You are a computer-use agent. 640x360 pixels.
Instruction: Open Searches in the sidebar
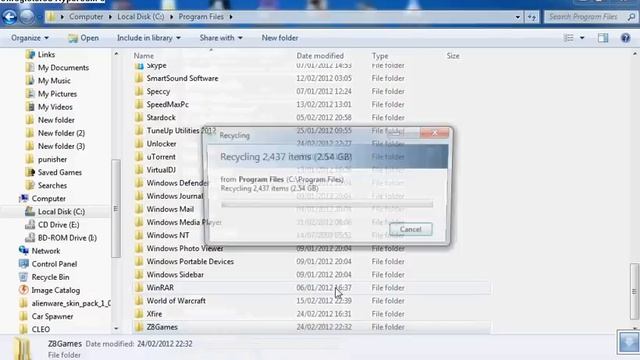pos(52,185)
